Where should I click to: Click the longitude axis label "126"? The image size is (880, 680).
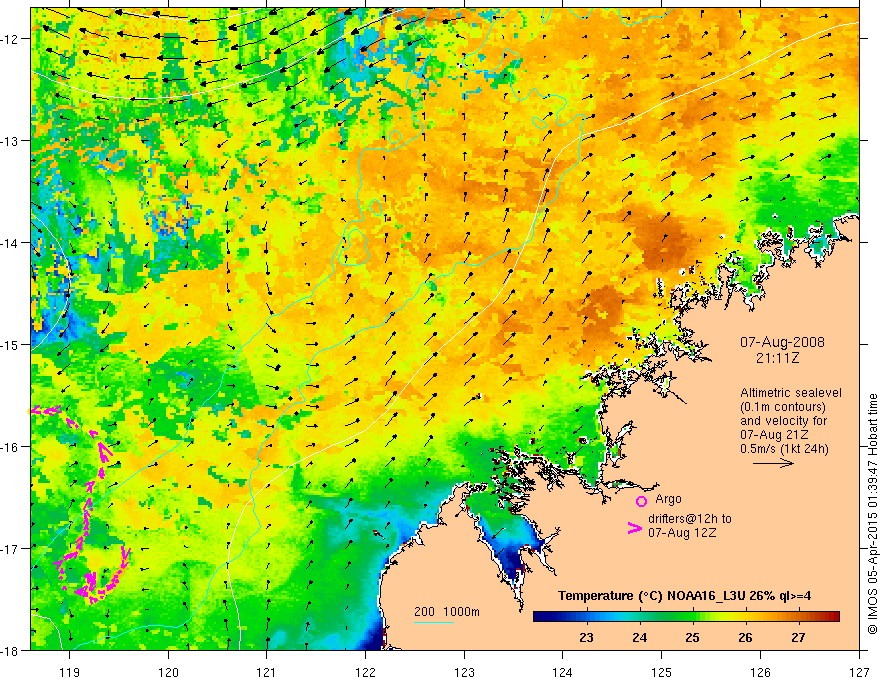point(760,672)
